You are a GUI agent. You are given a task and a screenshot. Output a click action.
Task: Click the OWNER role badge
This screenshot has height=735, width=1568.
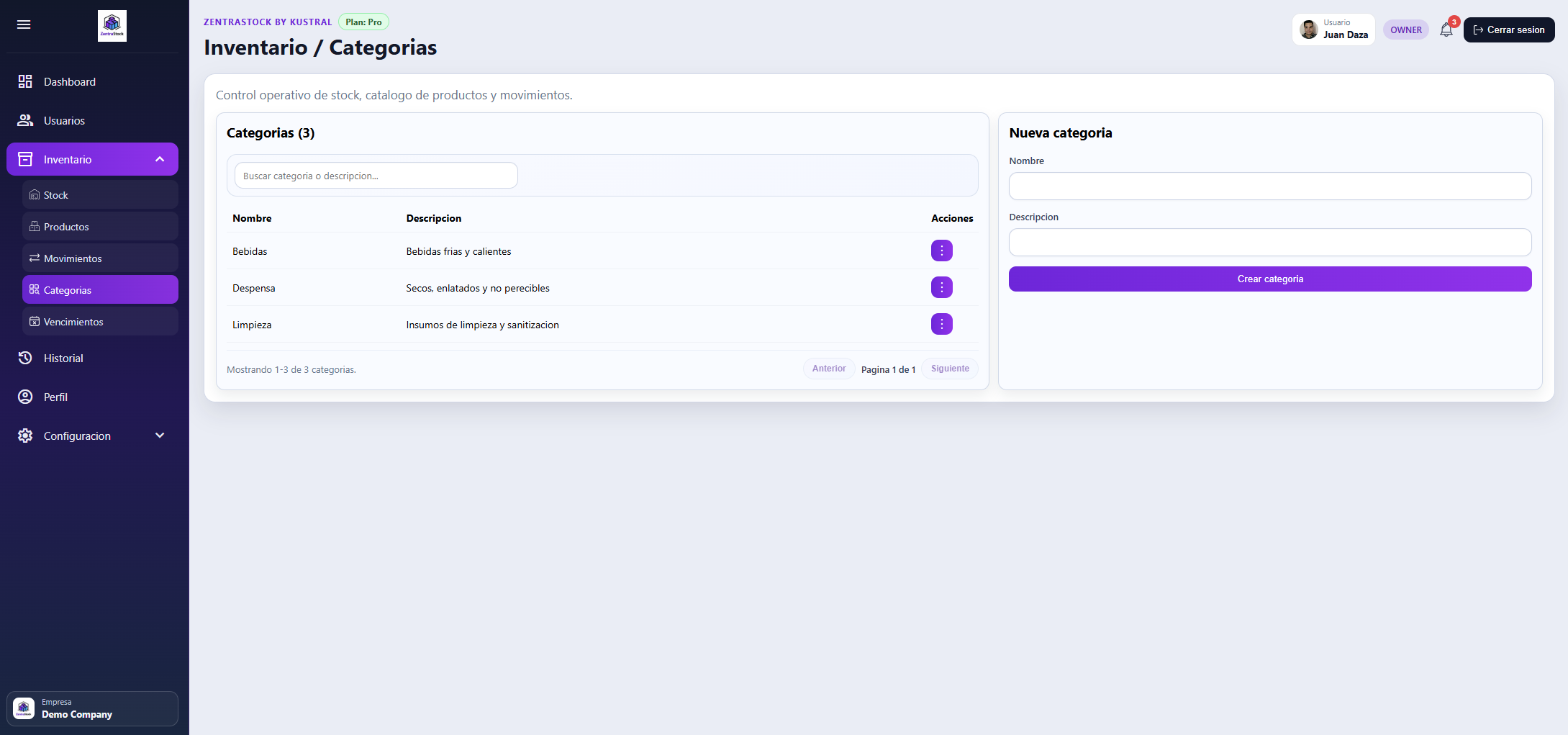click(x=1406, y=30)
